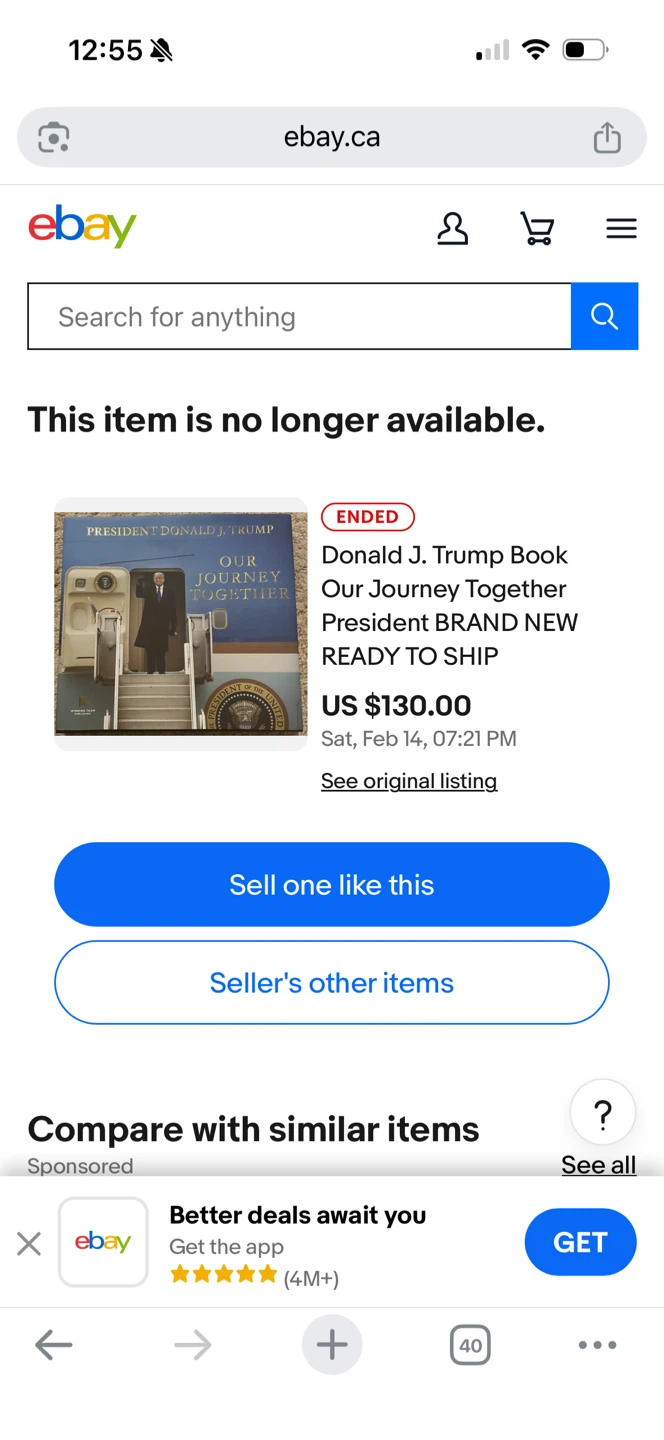Open a new tab with plus button
This screenshot has height=1440, width=664.
pyautogui.click(x=332, y=1345)
